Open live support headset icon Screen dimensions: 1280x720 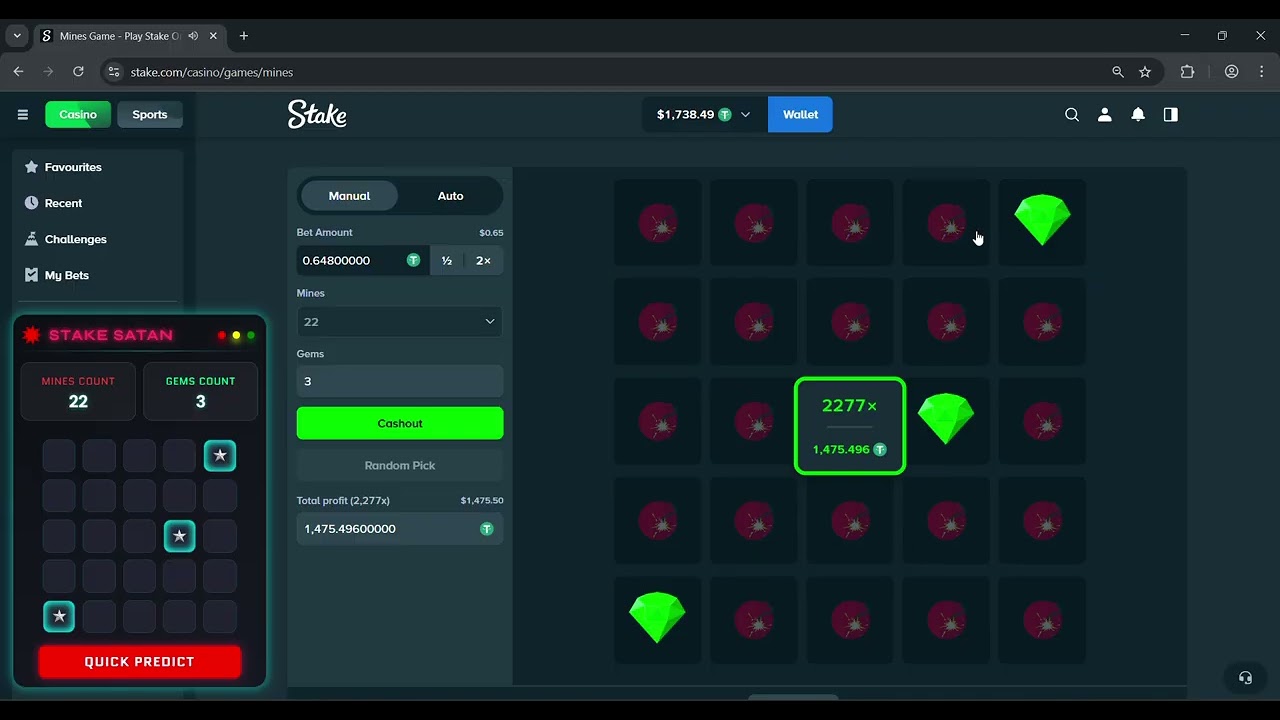[1245, 677]
